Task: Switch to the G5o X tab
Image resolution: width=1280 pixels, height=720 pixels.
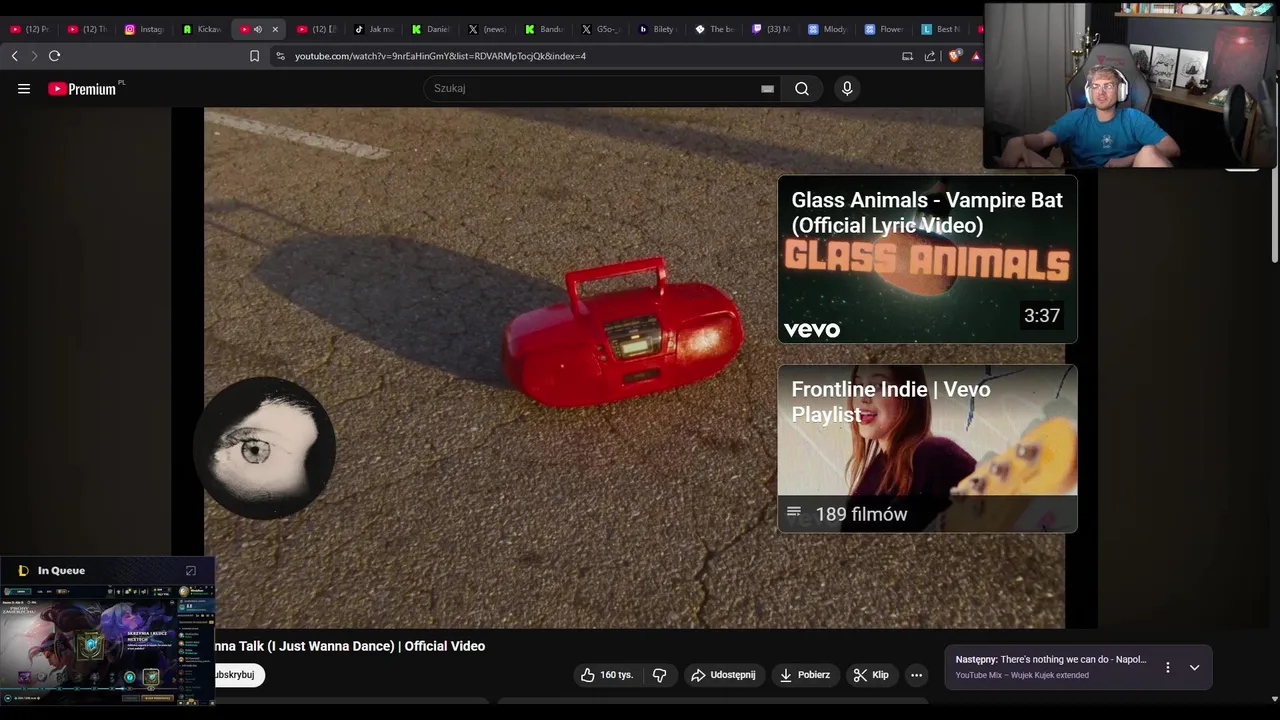Action: click(602, 29)
